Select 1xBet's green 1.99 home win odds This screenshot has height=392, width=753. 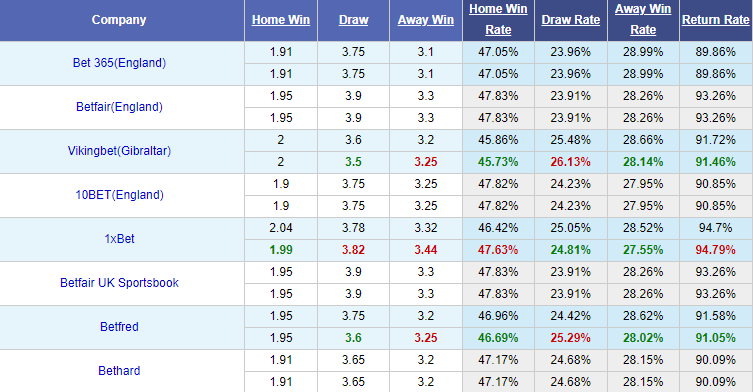tap(281, 250)
